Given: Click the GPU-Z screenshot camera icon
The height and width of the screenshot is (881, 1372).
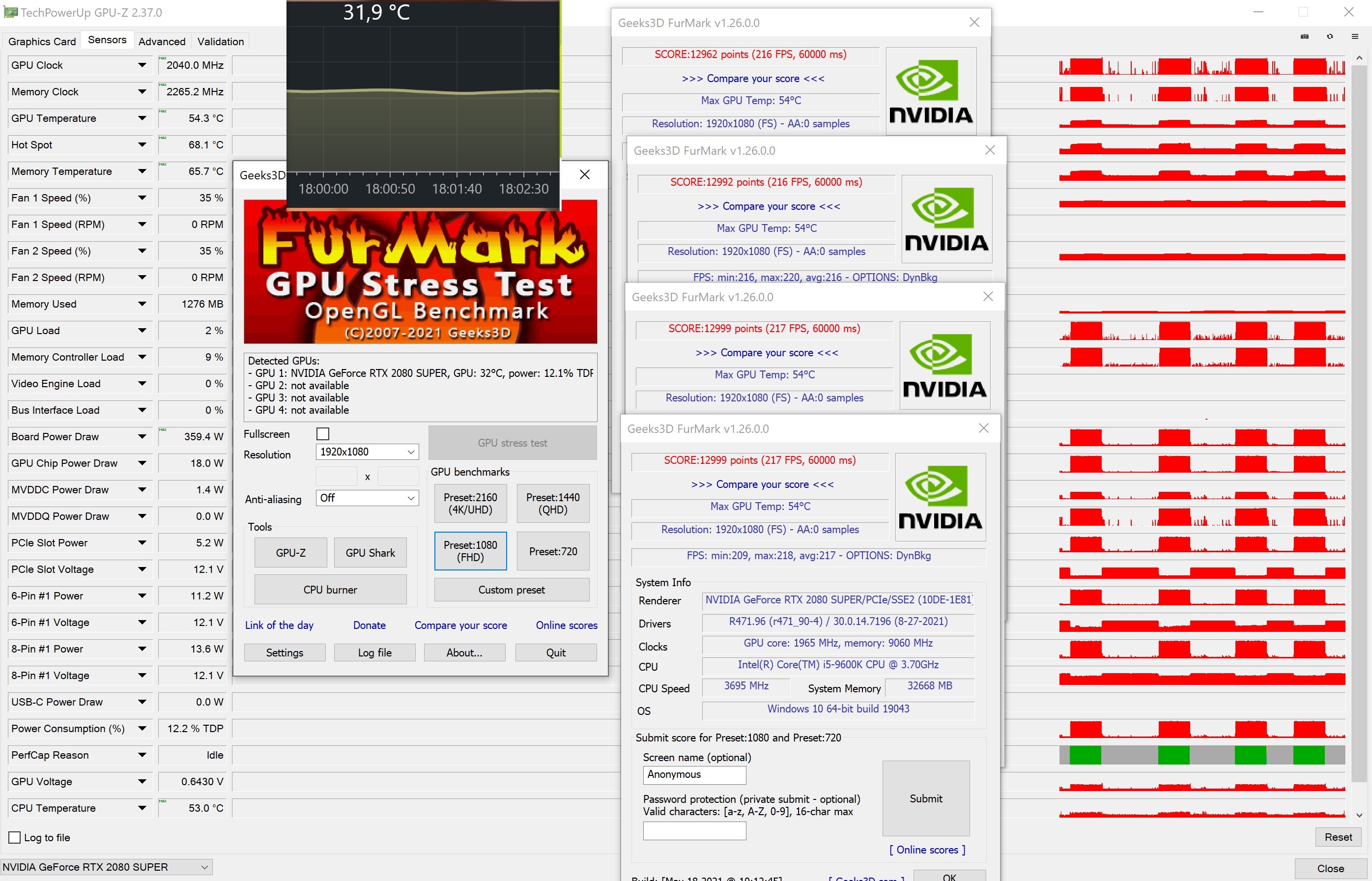Looking at the screenshot, I should coord(1305,37).
